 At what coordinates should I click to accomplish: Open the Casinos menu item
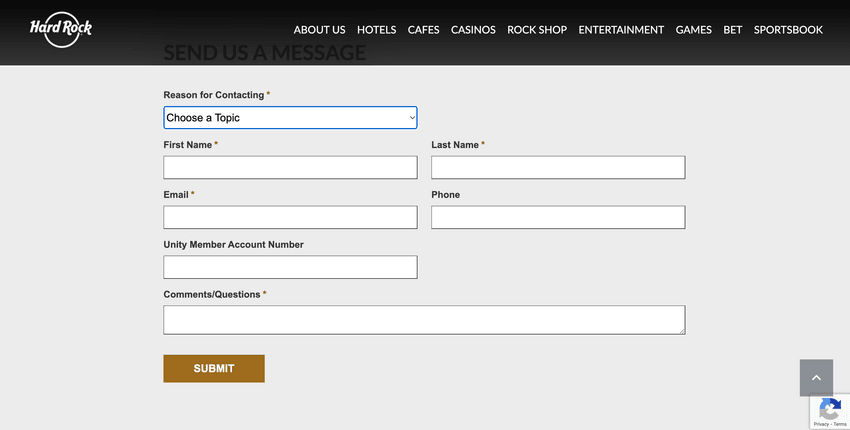tap(473, 30)
